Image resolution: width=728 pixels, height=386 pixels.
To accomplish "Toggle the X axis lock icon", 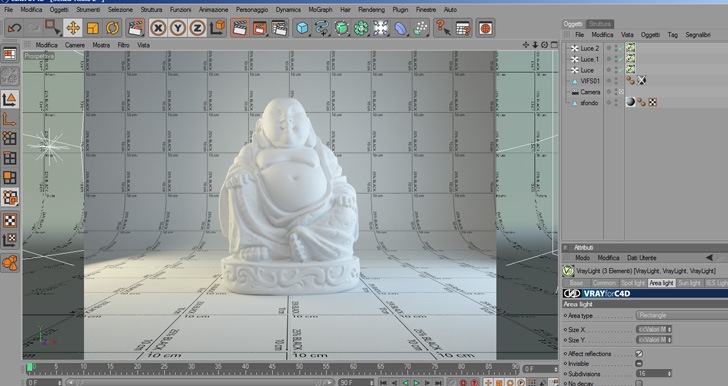I will tap(158, 28).
